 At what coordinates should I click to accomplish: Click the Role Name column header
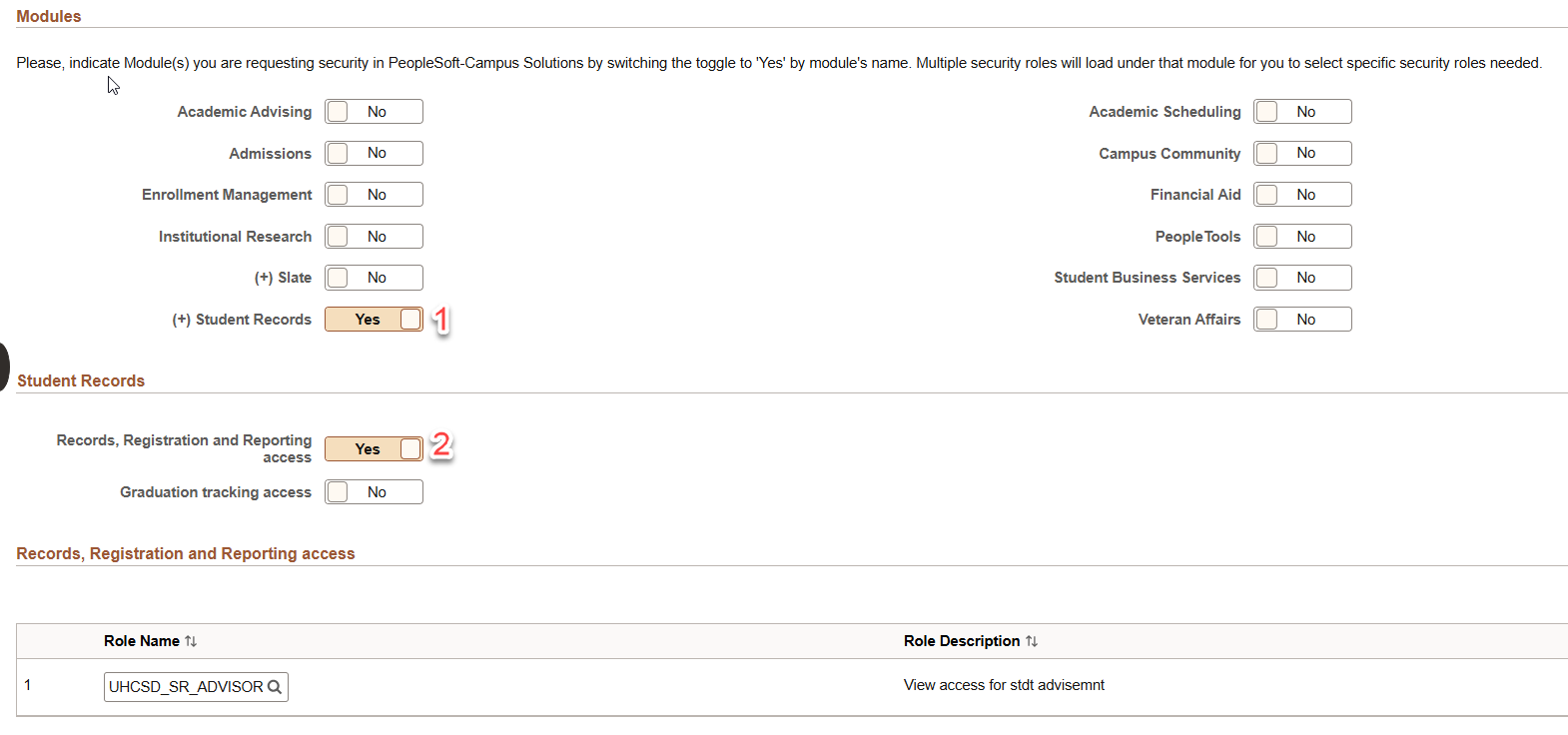141,641
